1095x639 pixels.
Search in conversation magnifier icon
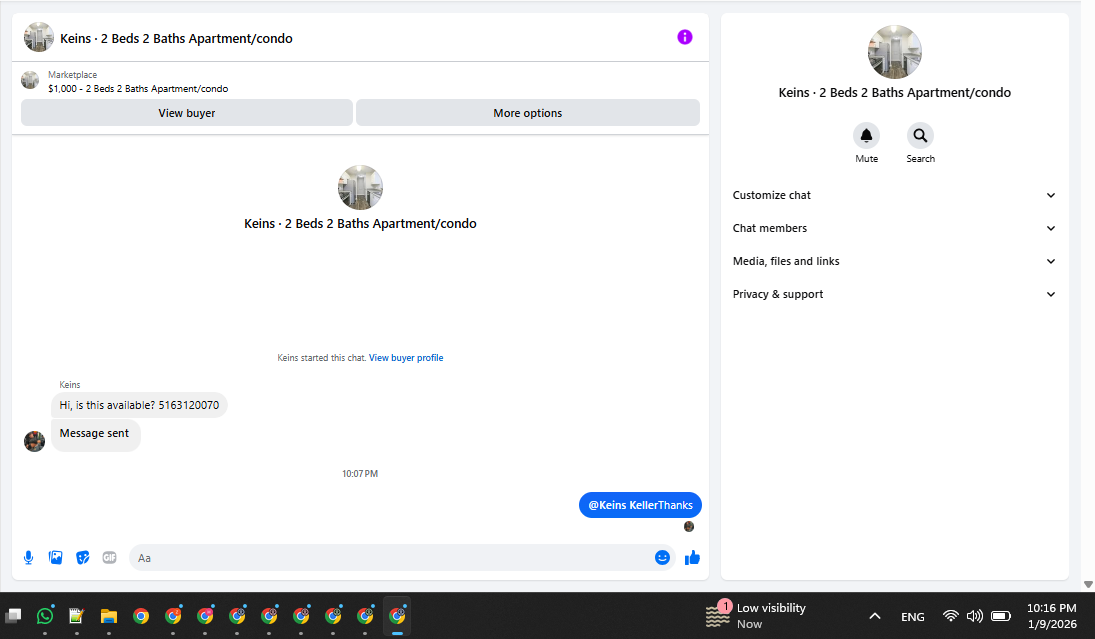920,135
